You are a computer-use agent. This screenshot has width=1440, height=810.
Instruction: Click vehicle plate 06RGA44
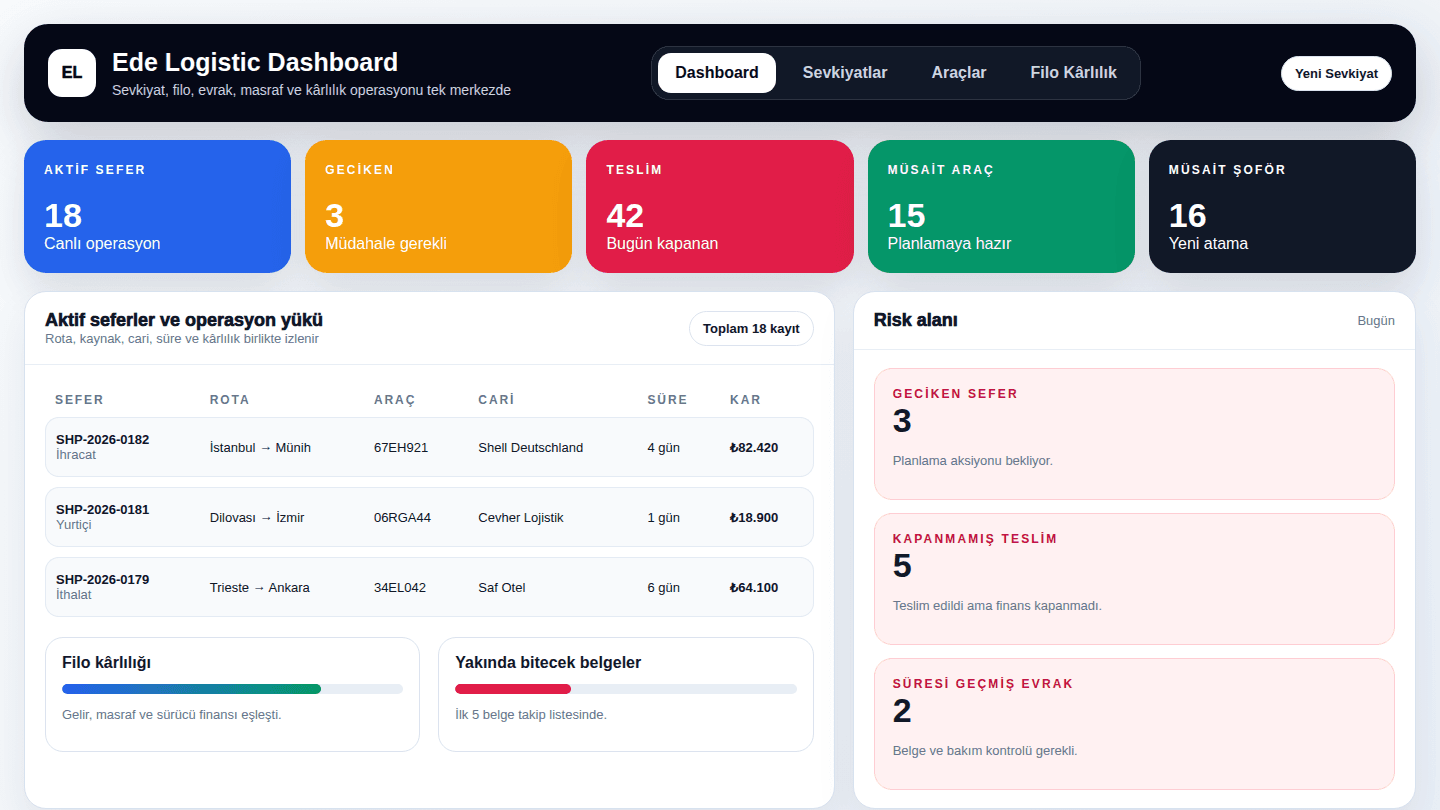(402, 517)
